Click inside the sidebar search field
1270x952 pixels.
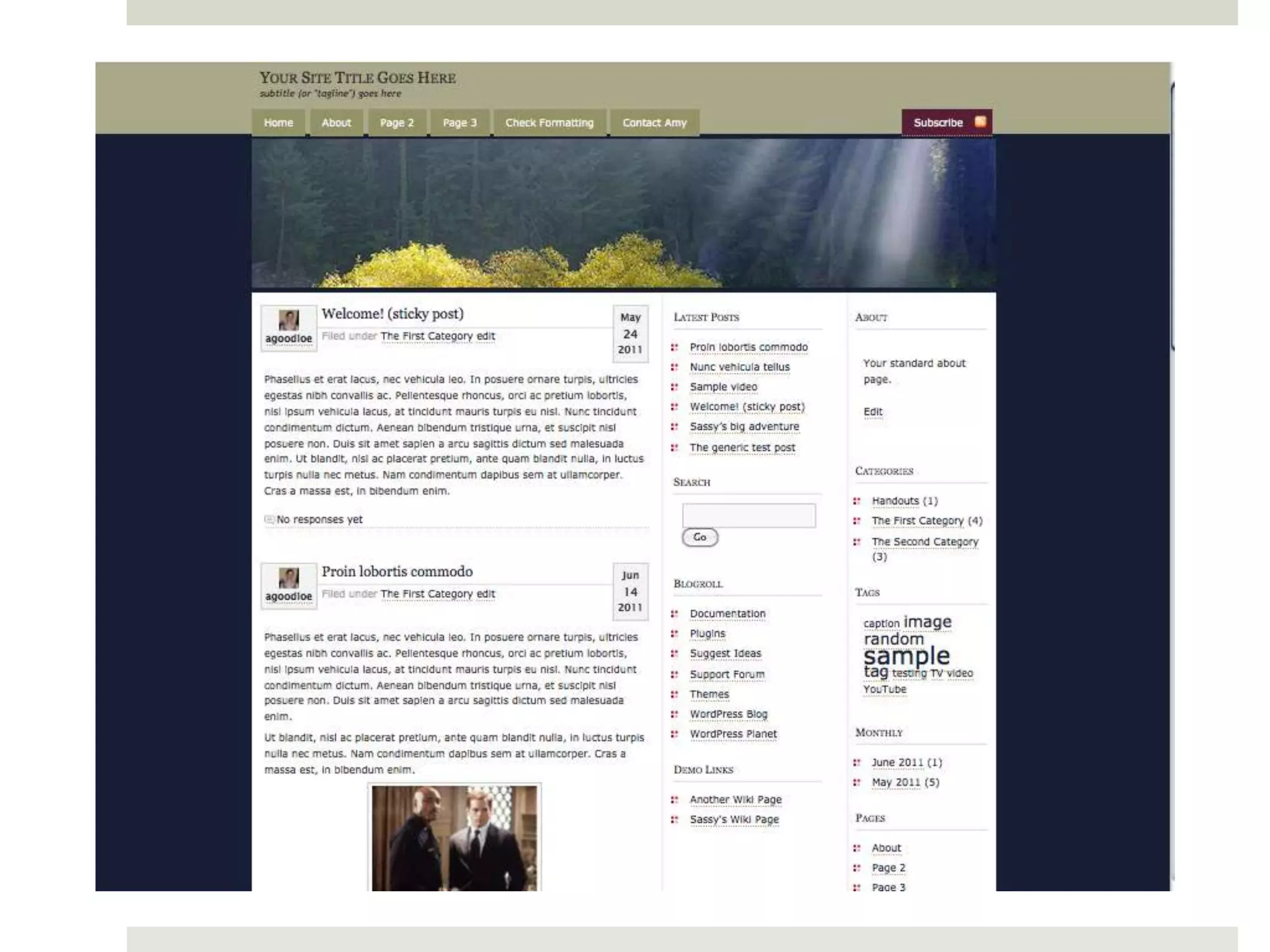click(x=748, y=516)
